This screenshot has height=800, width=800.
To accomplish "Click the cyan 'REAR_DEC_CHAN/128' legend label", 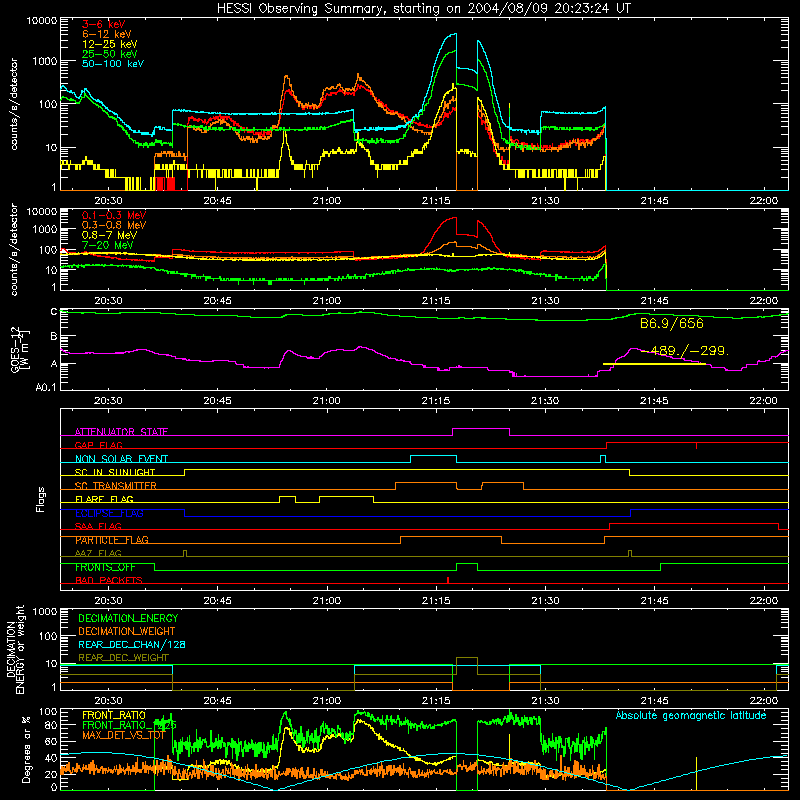I will pos(132,644).
